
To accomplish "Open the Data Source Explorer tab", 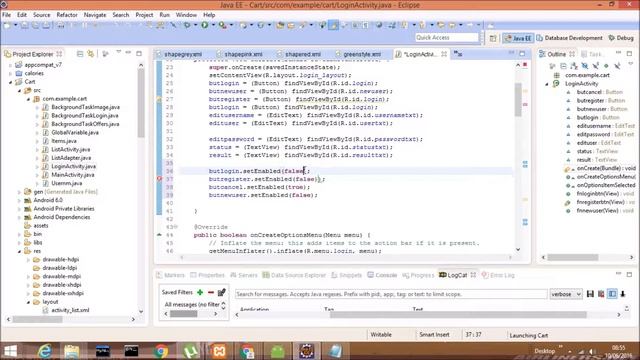I will (x=294, y=275).
